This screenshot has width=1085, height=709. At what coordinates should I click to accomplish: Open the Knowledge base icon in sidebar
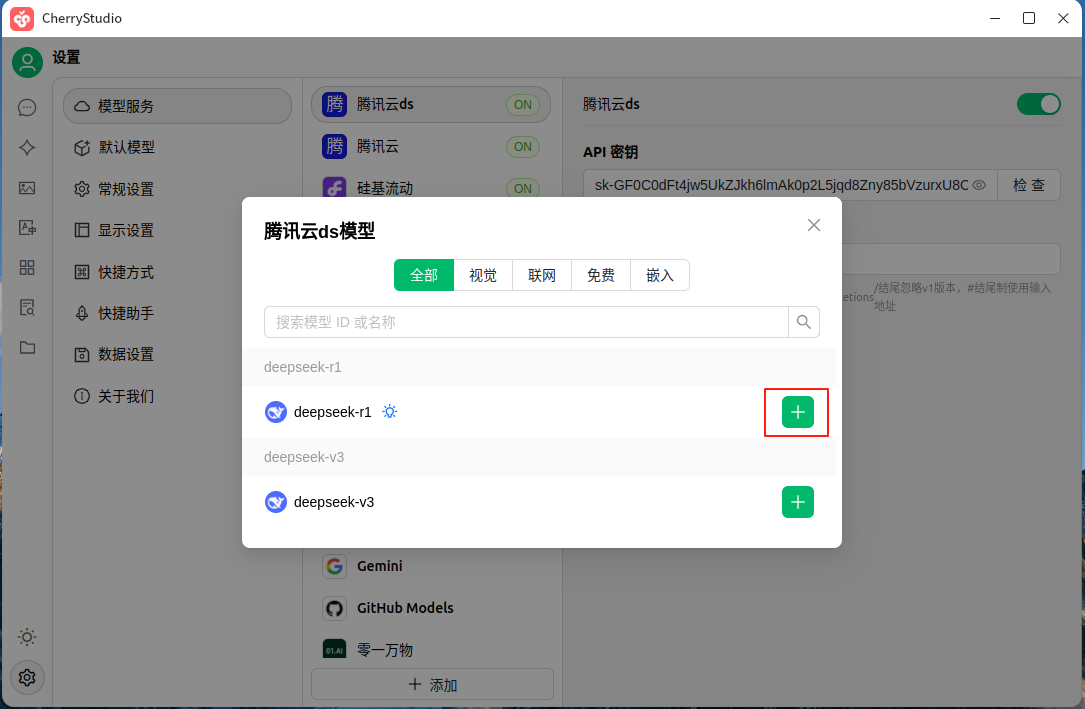[27, 308]
